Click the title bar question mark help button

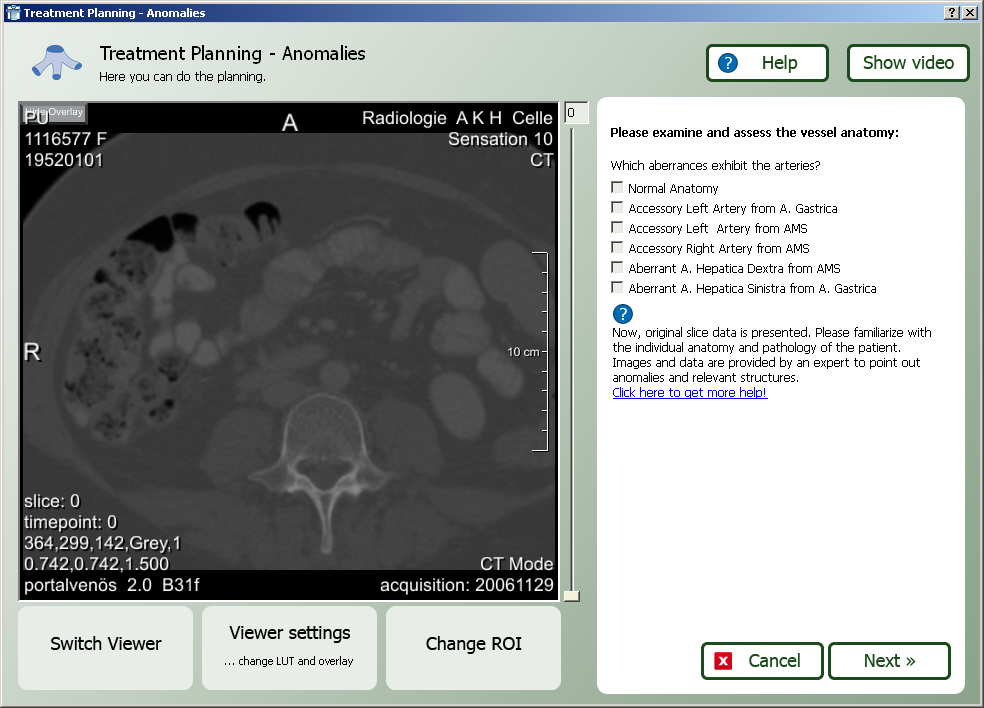(x=950, y=12)
